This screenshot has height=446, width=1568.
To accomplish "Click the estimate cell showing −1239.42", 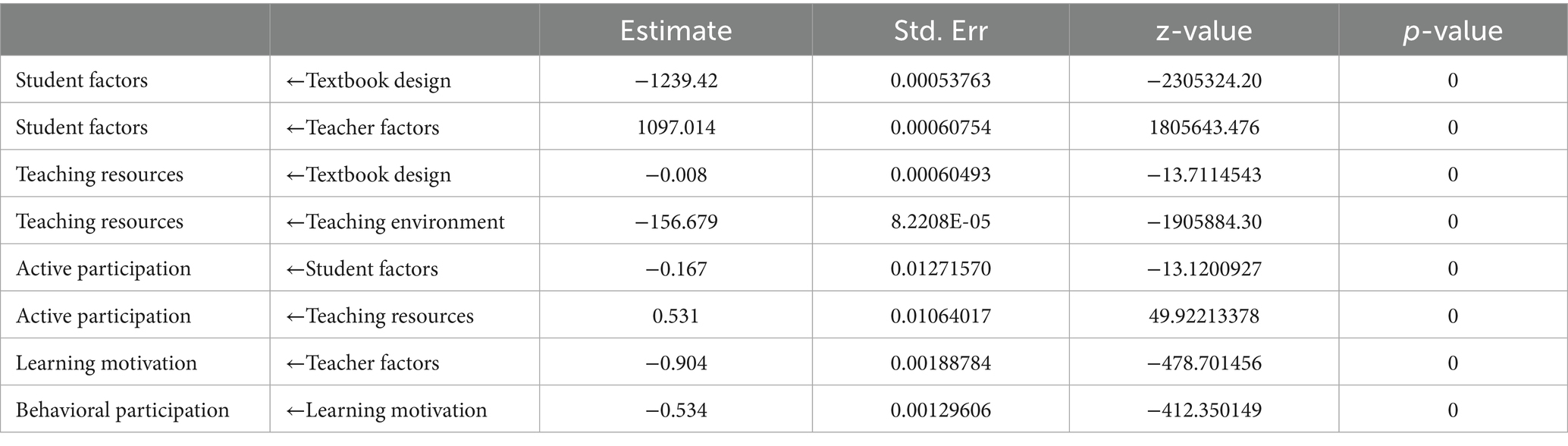I will point(676,80).
